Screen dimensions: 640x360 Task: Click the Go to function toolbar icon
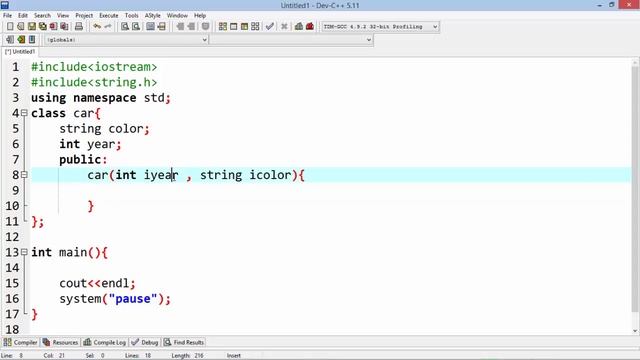pos(150,27)
